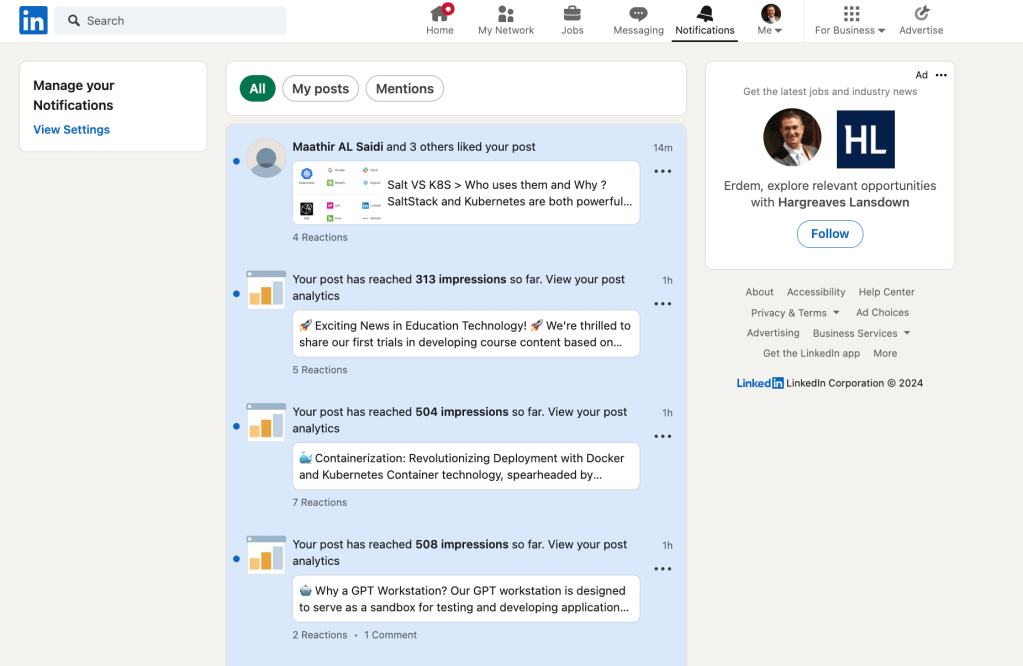Select the Notifications bell tab
The height and width of the screenshot is (666, 1023).
tap(705, 20)
